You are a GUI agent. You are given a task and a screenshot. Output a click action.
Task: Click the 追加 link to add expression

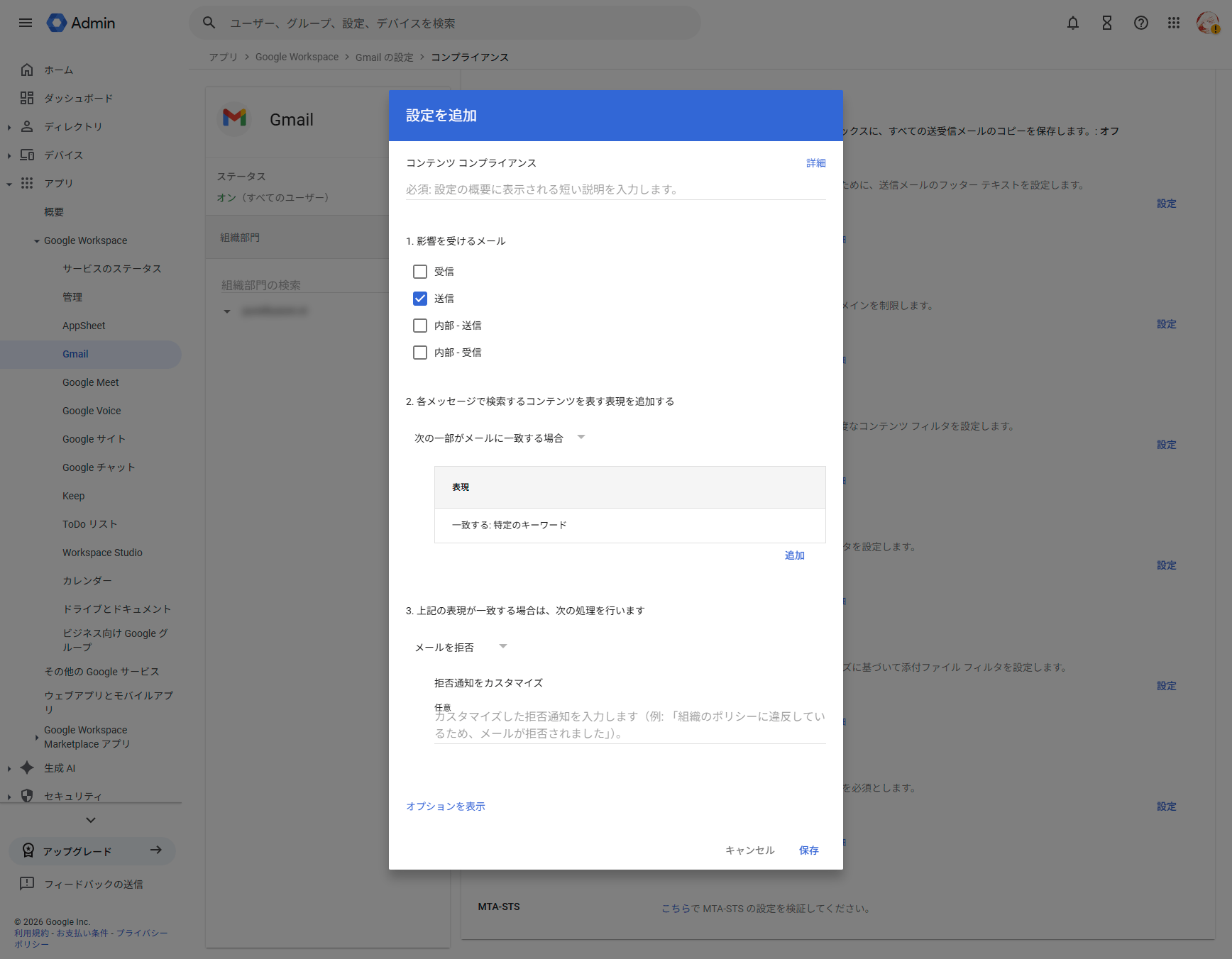coord(794,555)
